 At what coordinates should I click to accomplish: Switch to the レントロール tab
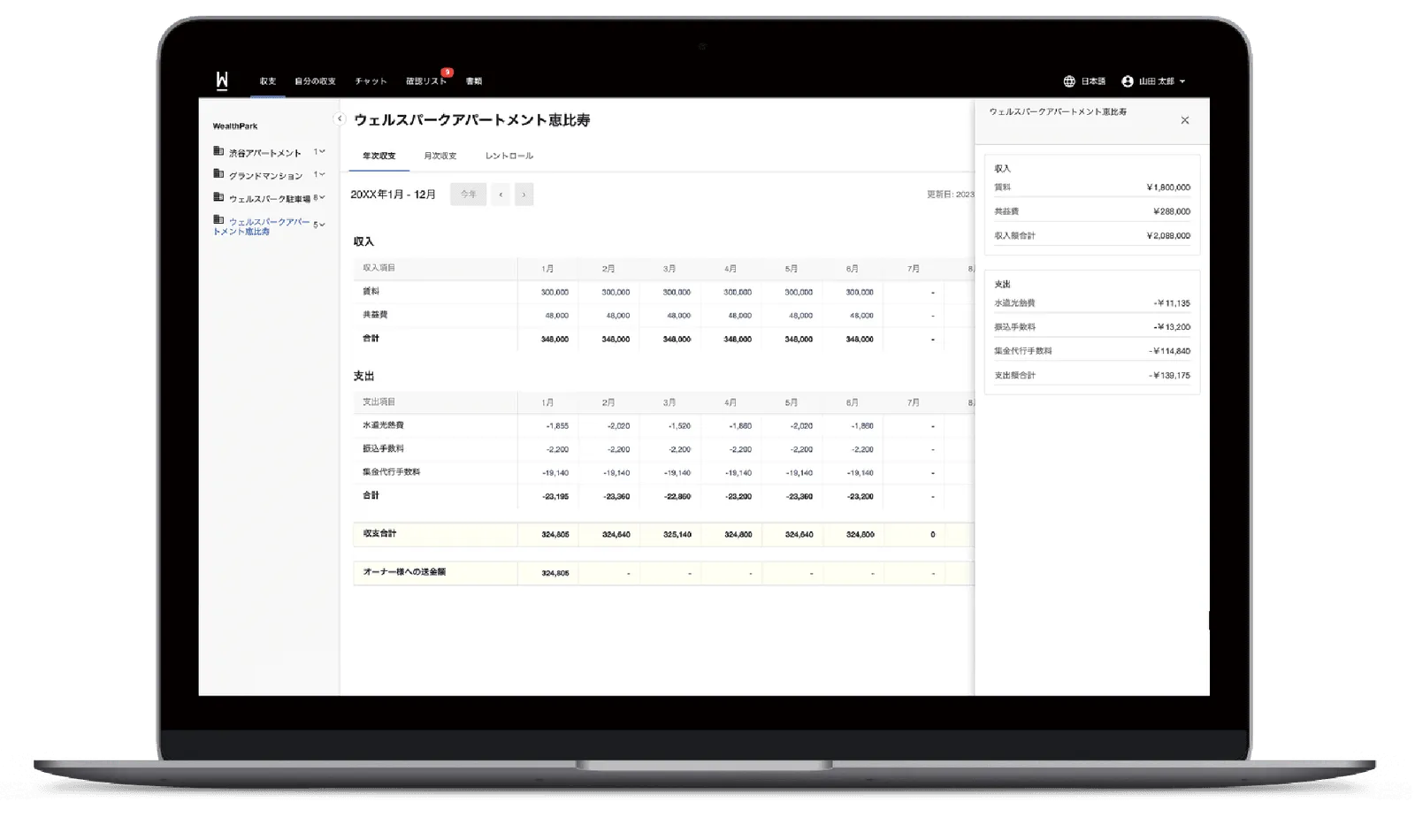pyautogui.click(x=509, y=156)
